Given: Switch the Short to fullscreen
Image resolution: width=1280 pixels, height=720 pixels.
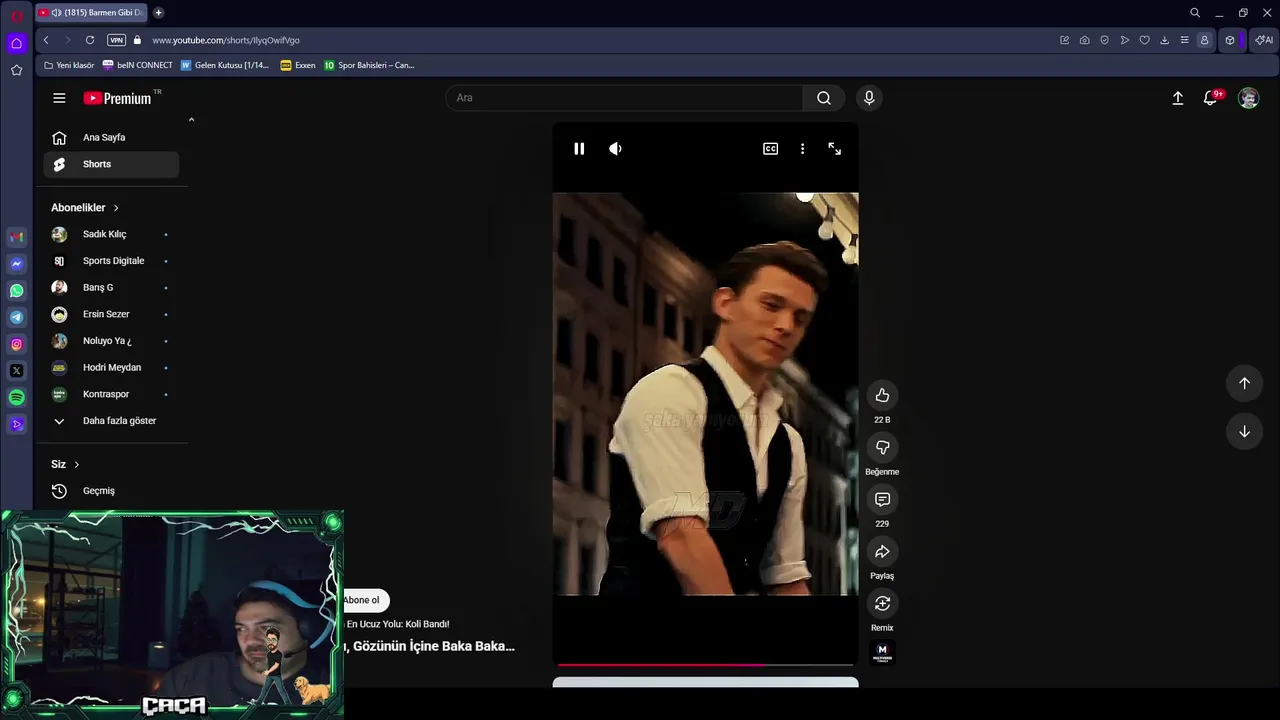Looking at the screenshot, I should pos(834,149).
